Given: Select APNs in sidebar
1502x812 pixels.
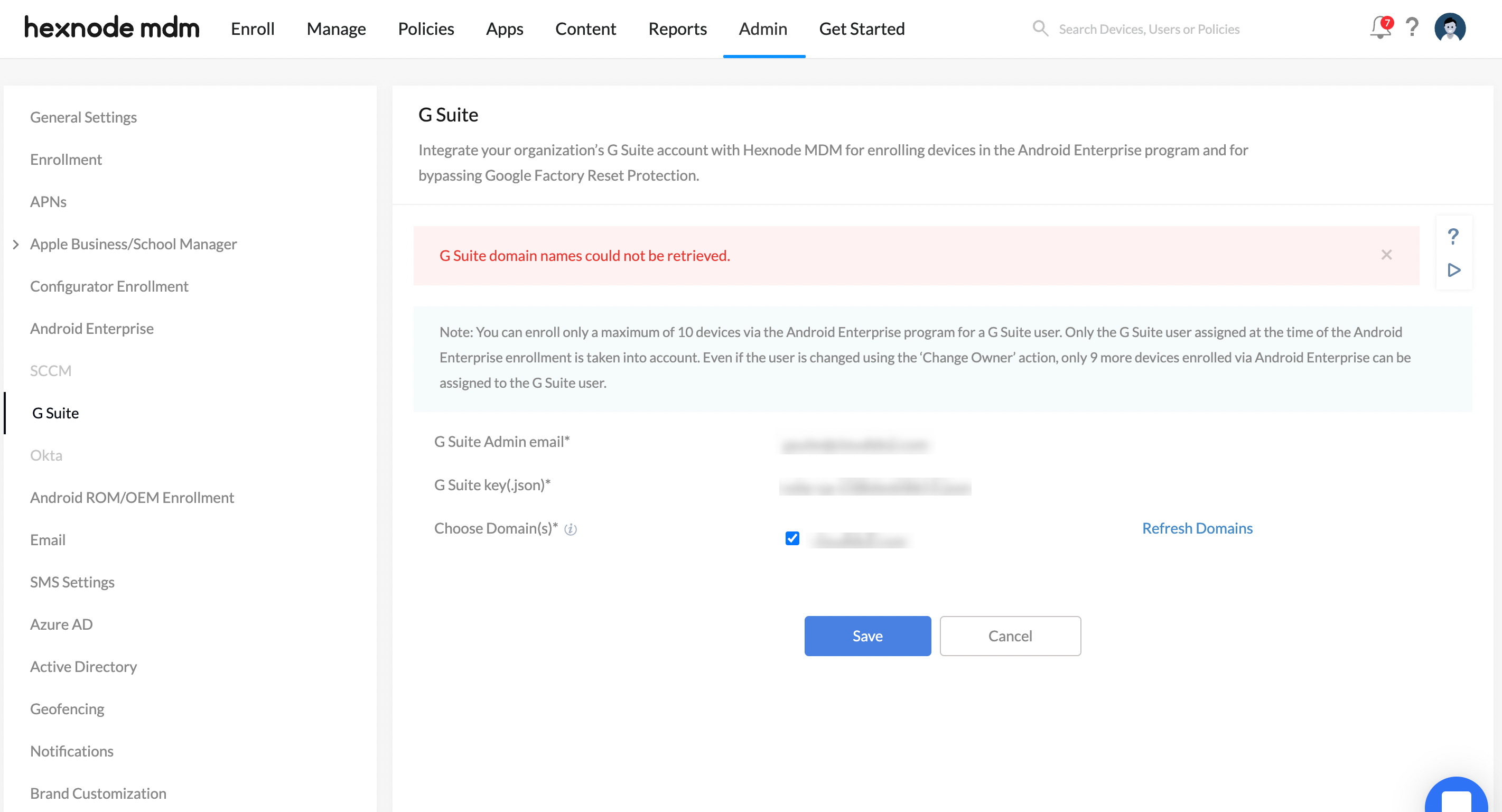Looking at the screenshot, I should coord(49,202).
